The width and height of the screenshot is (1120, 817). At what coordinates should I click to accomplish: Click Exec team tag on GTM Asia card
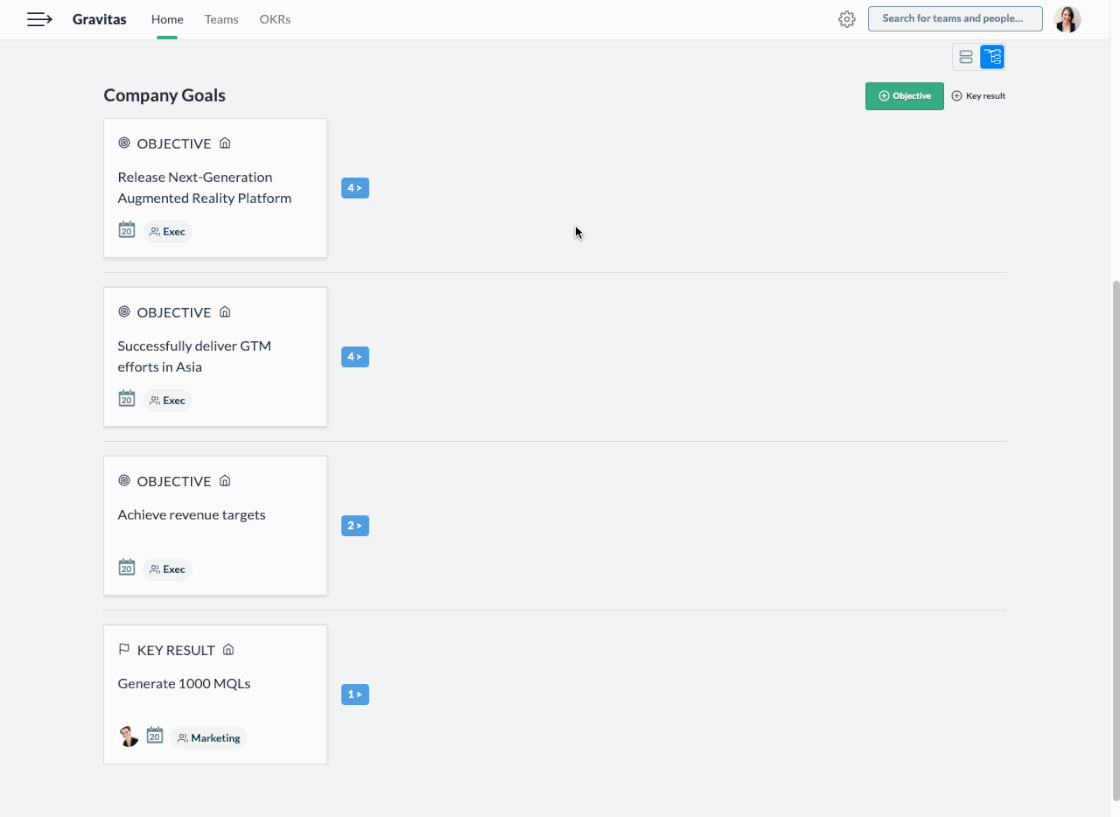167,400
